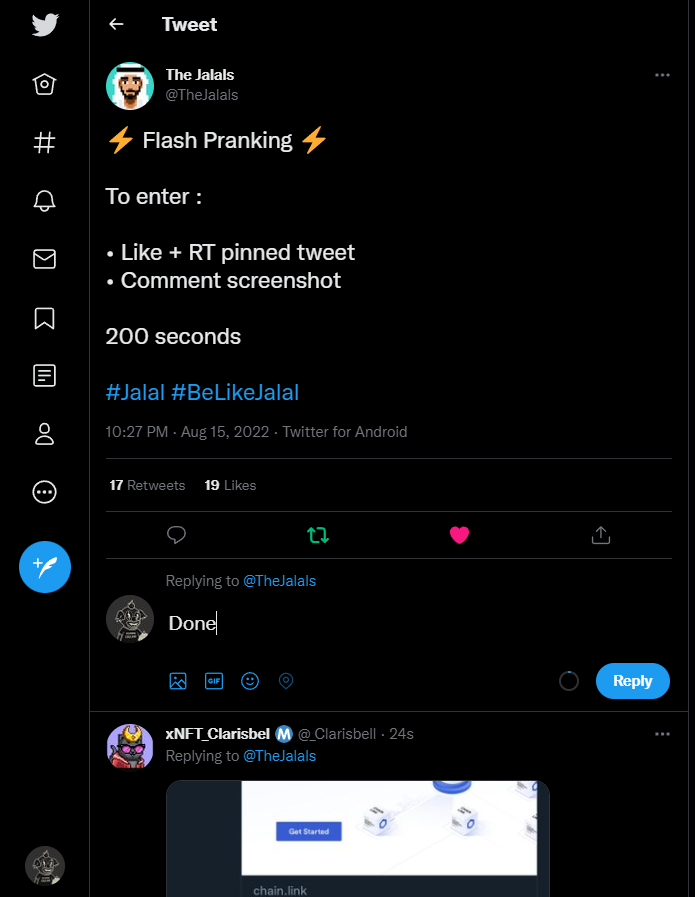This screenshot has width=695, height=897.
Task: Open Bookmarks icon in sidebar
Action: coord(45,319)
